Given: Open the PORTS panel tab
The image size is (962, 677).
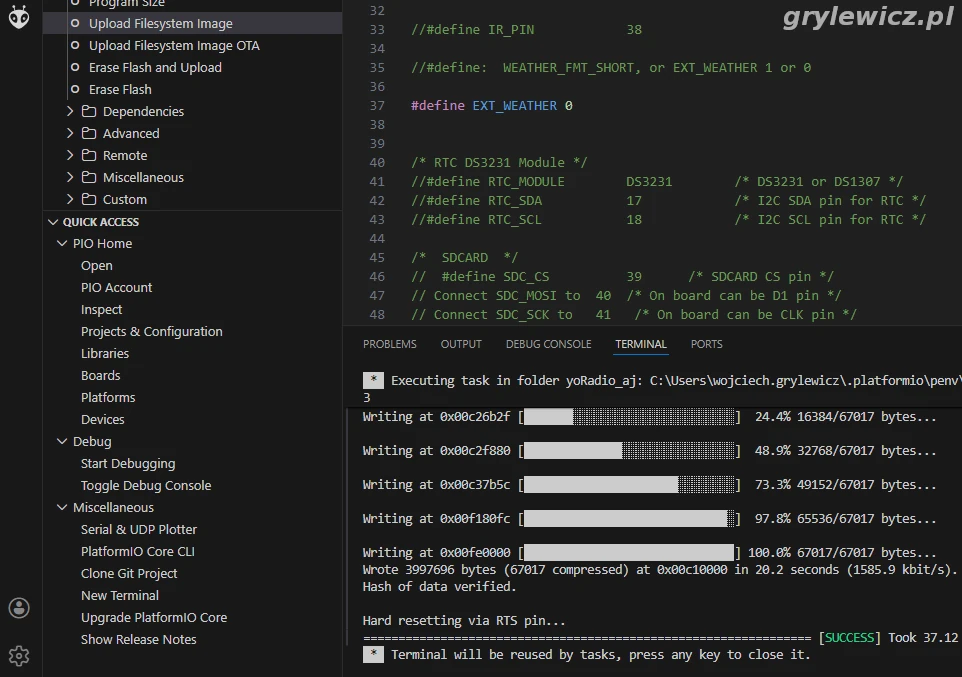Looking at the screenshot, I should click(706, 344).
